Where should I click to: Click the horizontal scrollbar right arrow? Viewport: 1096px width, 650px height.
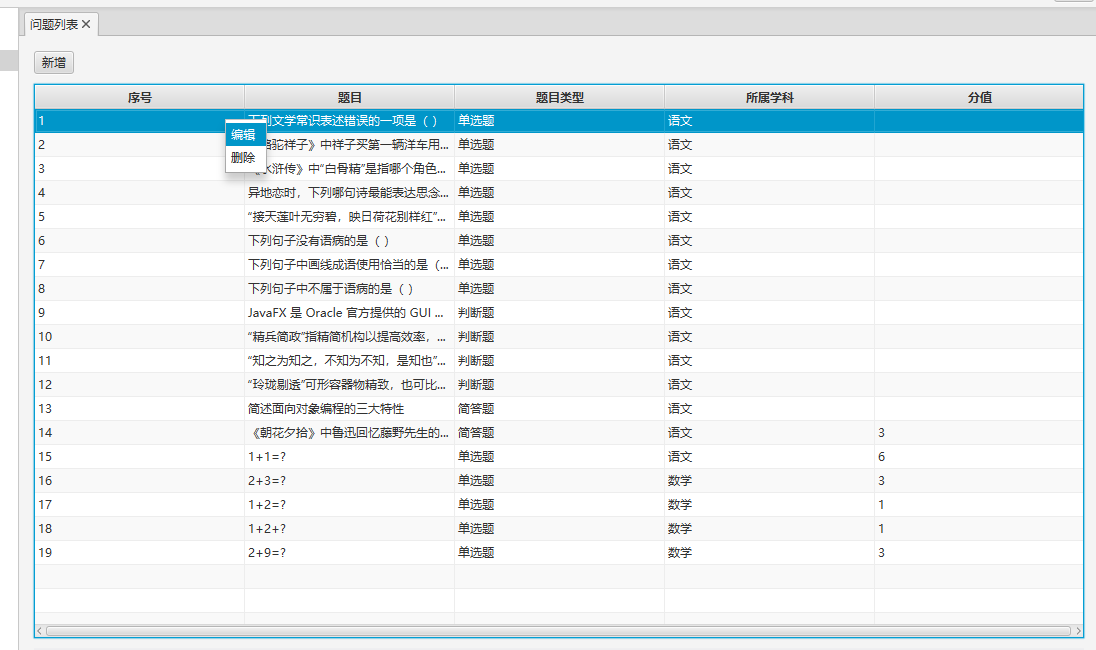(1078, 631)
